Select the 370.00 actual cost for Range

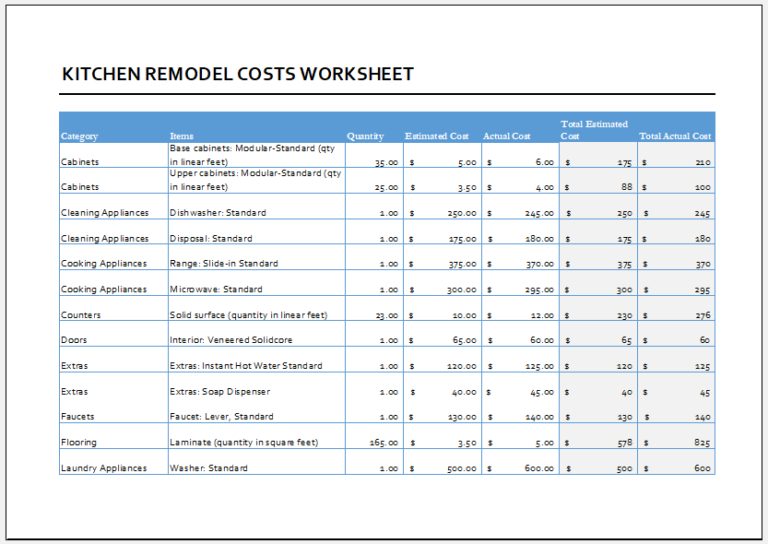point(521,257)
